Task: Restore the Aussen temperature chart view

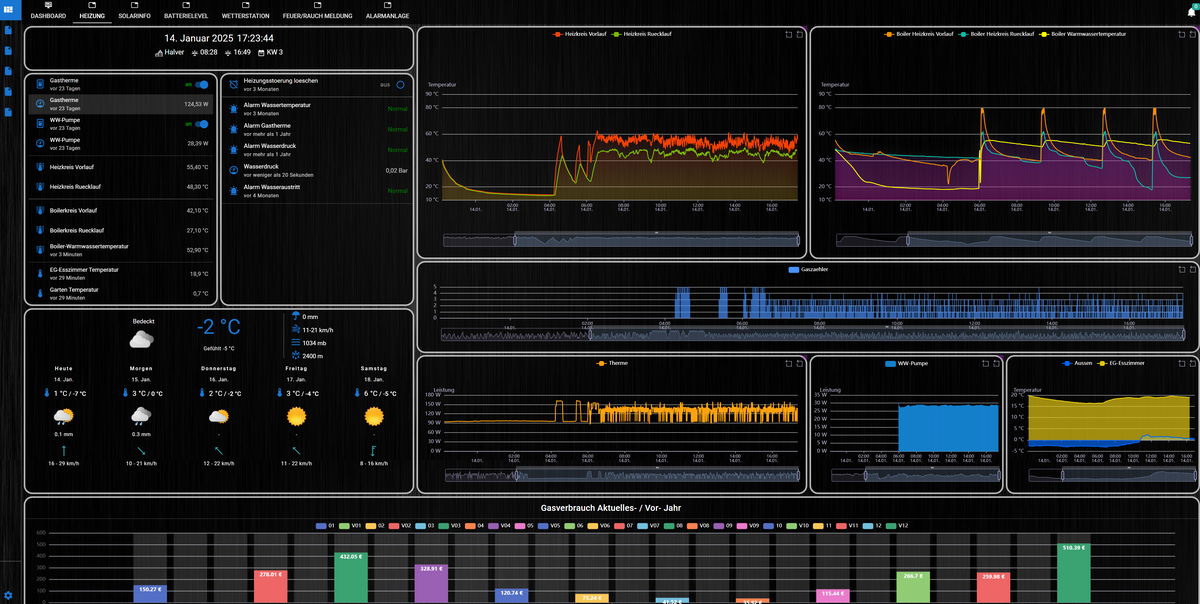Action: click(1191, 363)
